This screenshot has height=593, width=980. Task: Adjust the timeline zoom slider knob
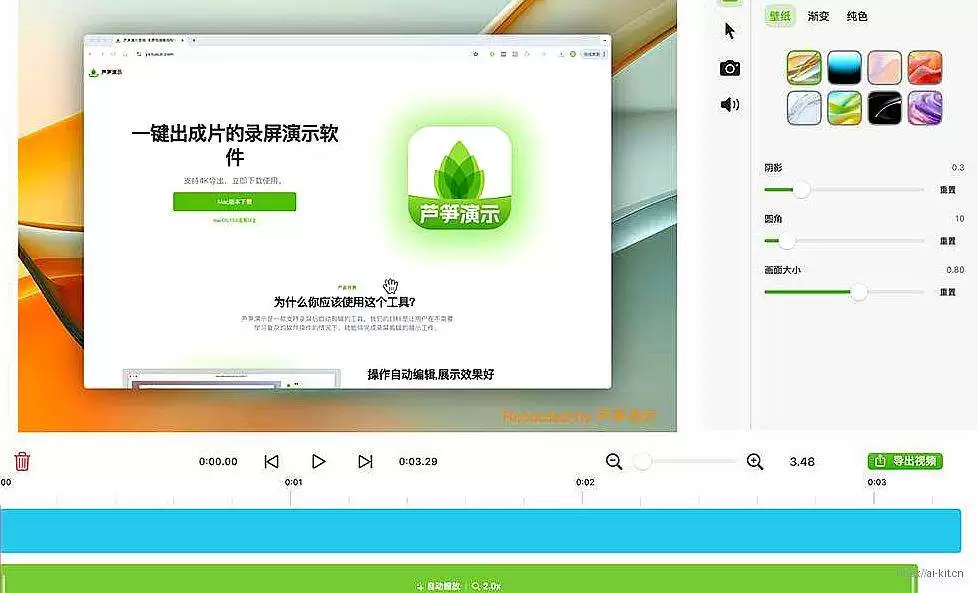pyautogui.click(x=642, y=462)
